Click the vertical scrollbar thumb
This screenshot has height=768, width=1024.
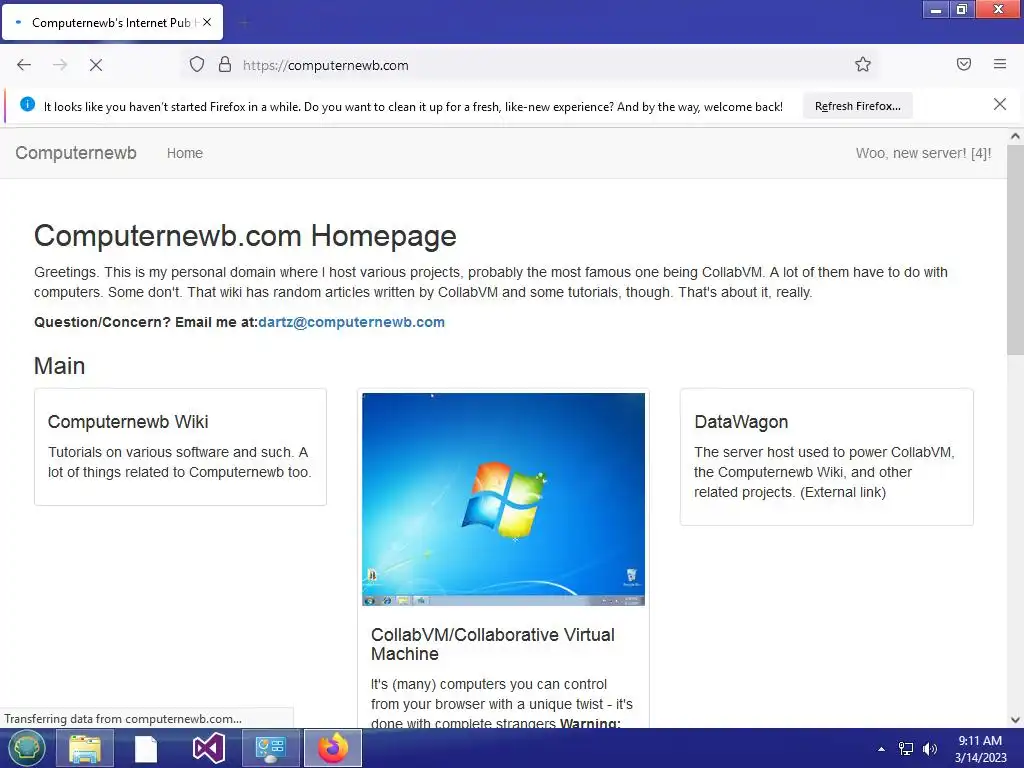pyautogui.click(x=1015, y=250)
